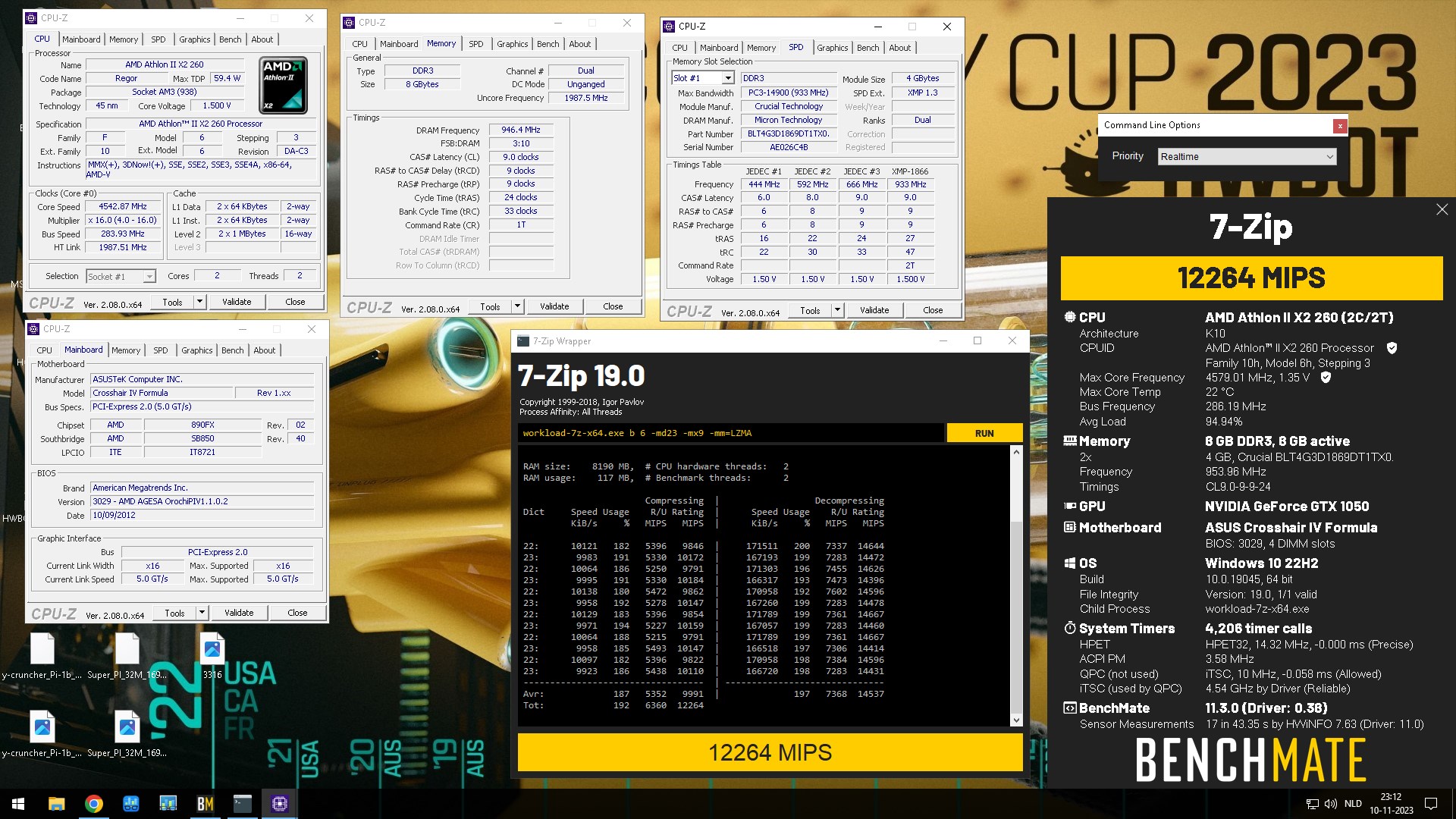1456x819 pixels.
Task: Open the Windows Start menu
Action: 18,804
